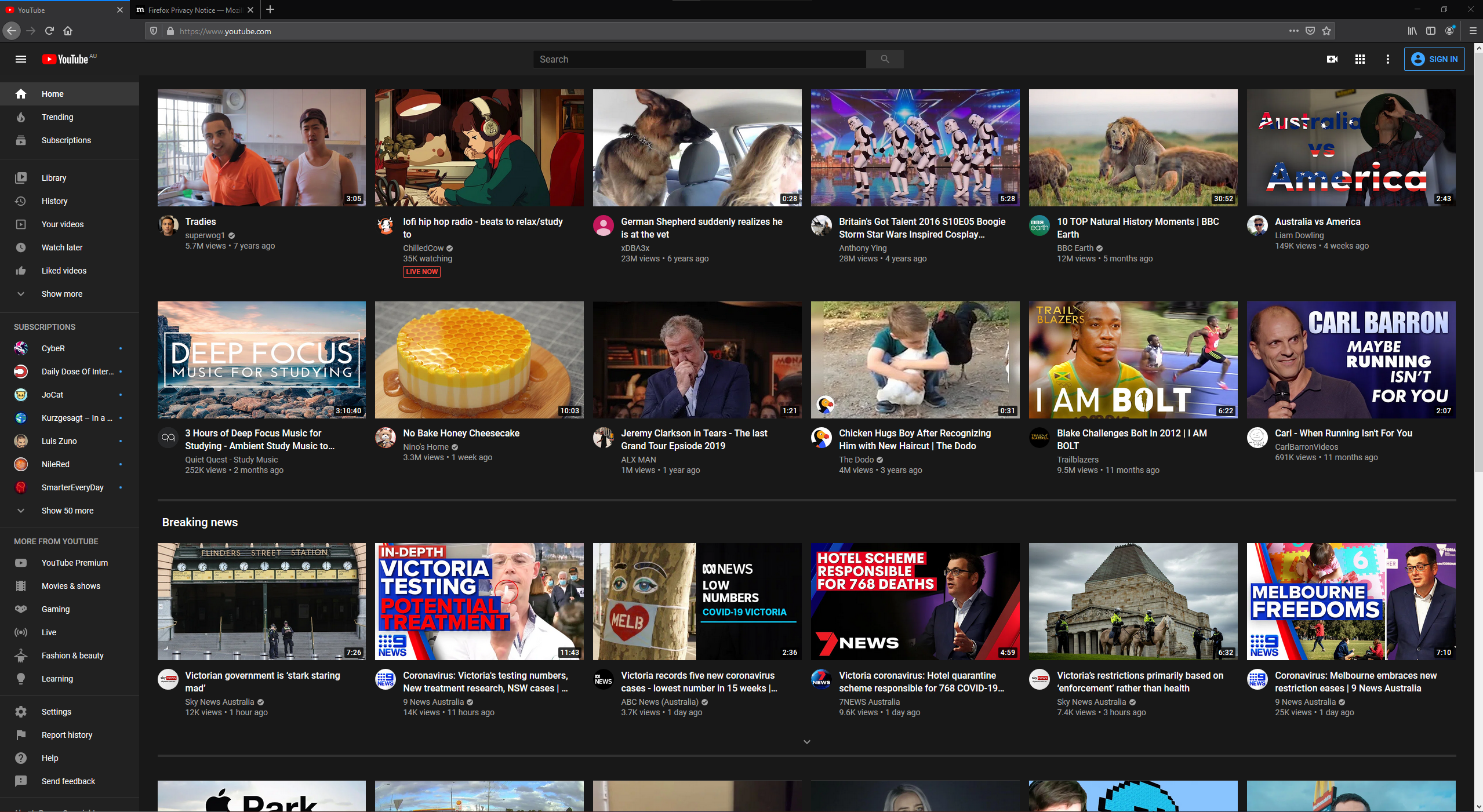Click the superwog1 channel avatar
Image resolution: width=1483 pixels, height=812 pixels.
(x=168, y=225)
